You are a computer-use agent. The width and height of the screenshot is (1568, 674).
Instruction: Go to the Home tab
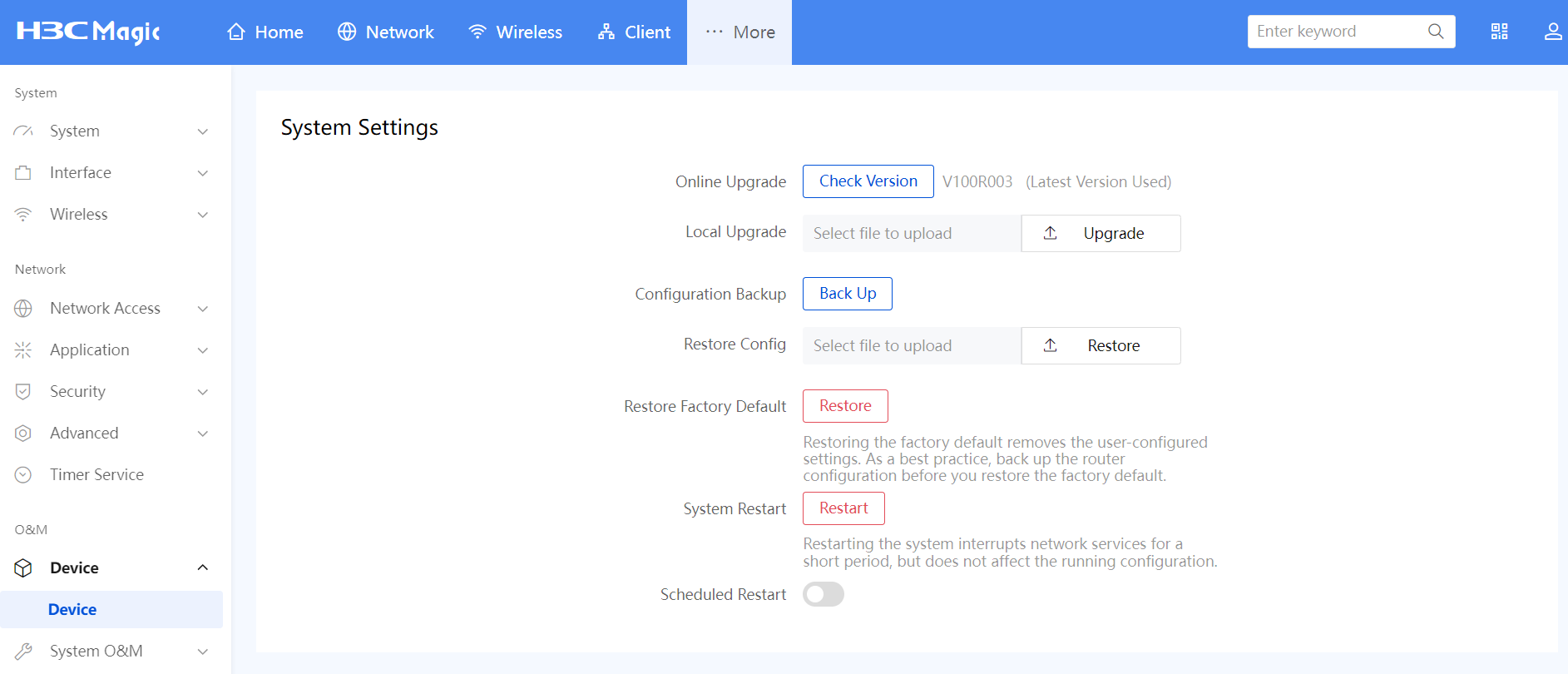pos(265,32)
